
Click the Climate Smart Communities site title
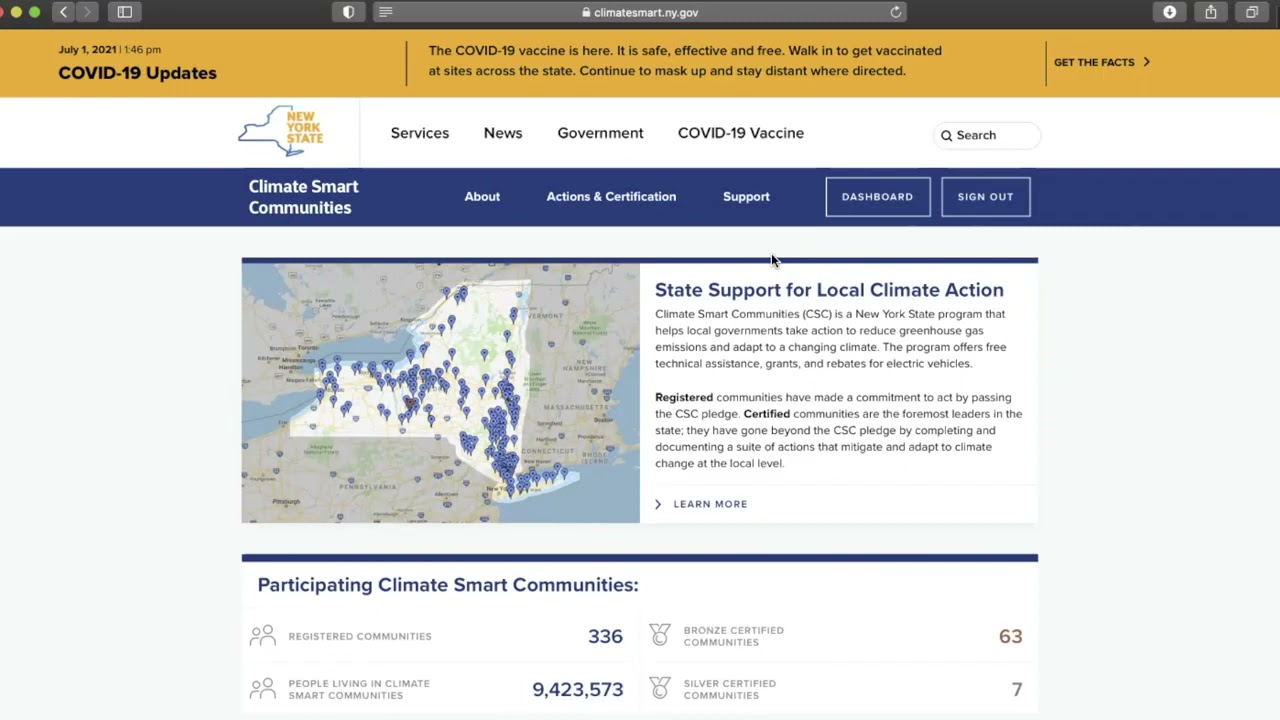tap(303, 197)
